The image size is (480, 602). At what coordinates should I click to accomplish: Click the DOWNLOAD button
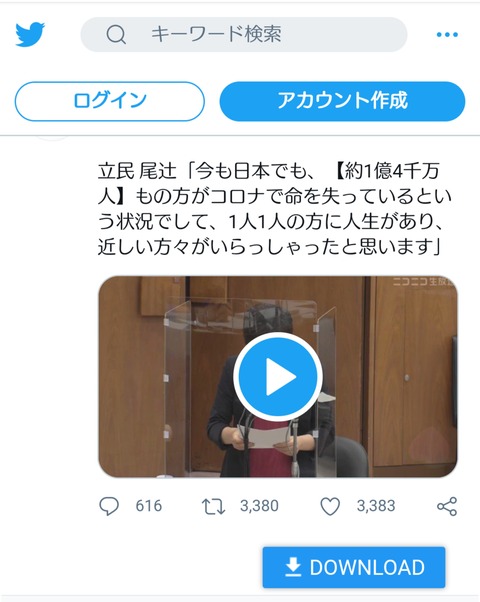[x=354, y=567]
